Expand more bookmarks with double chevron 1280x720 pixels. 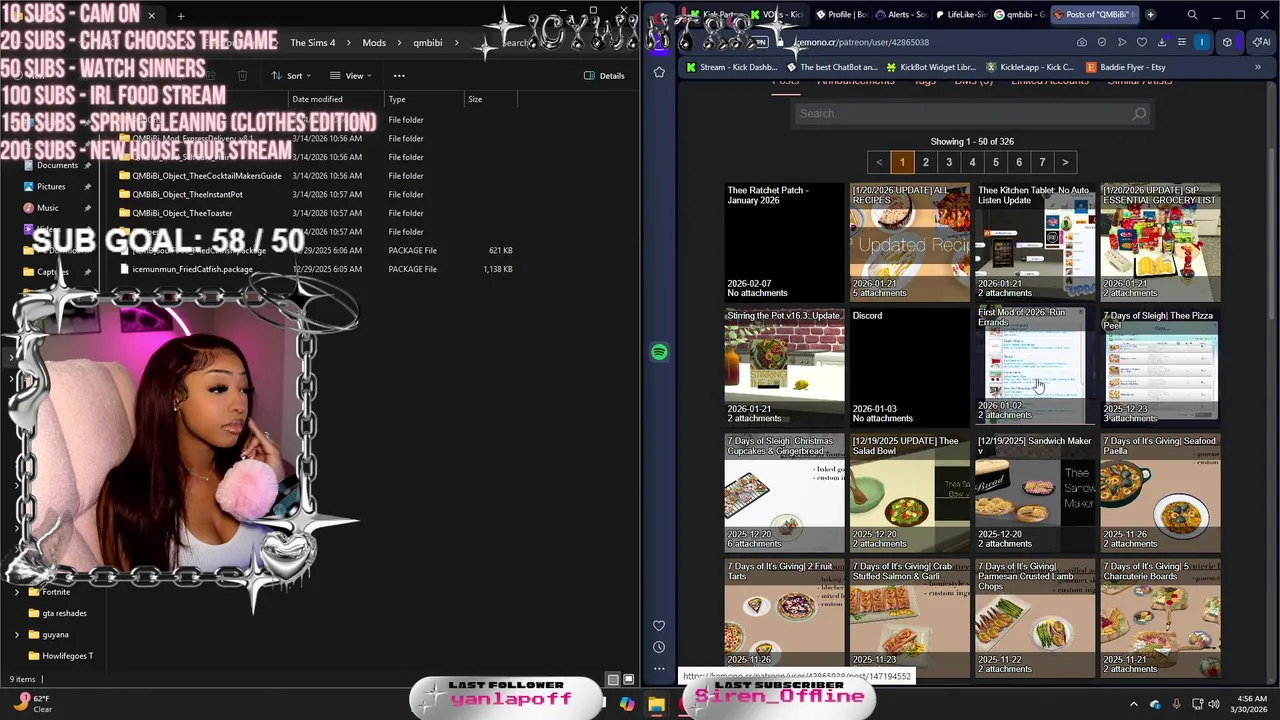tap(1257, 67)
